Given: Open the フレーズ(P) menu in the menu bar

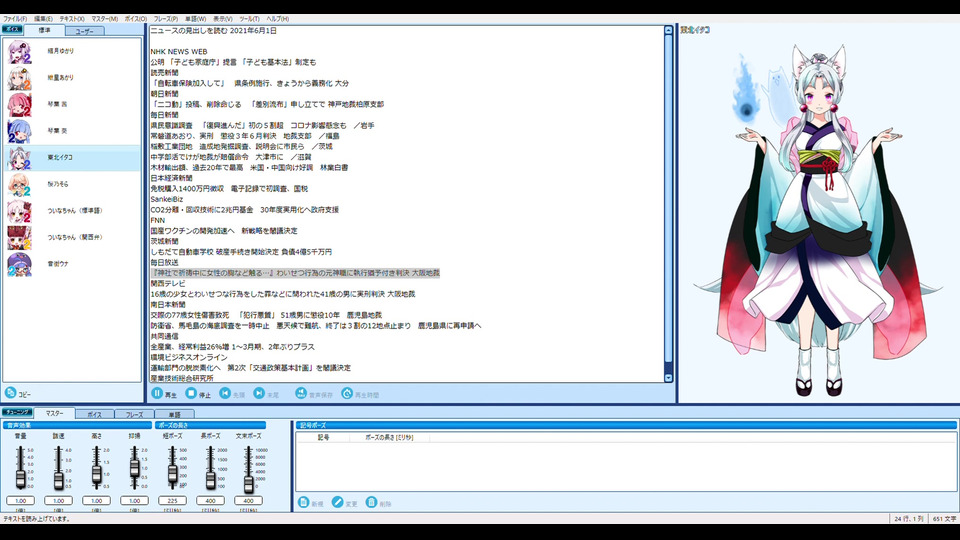Looking at the screenshot, I should tap(166, 19).
